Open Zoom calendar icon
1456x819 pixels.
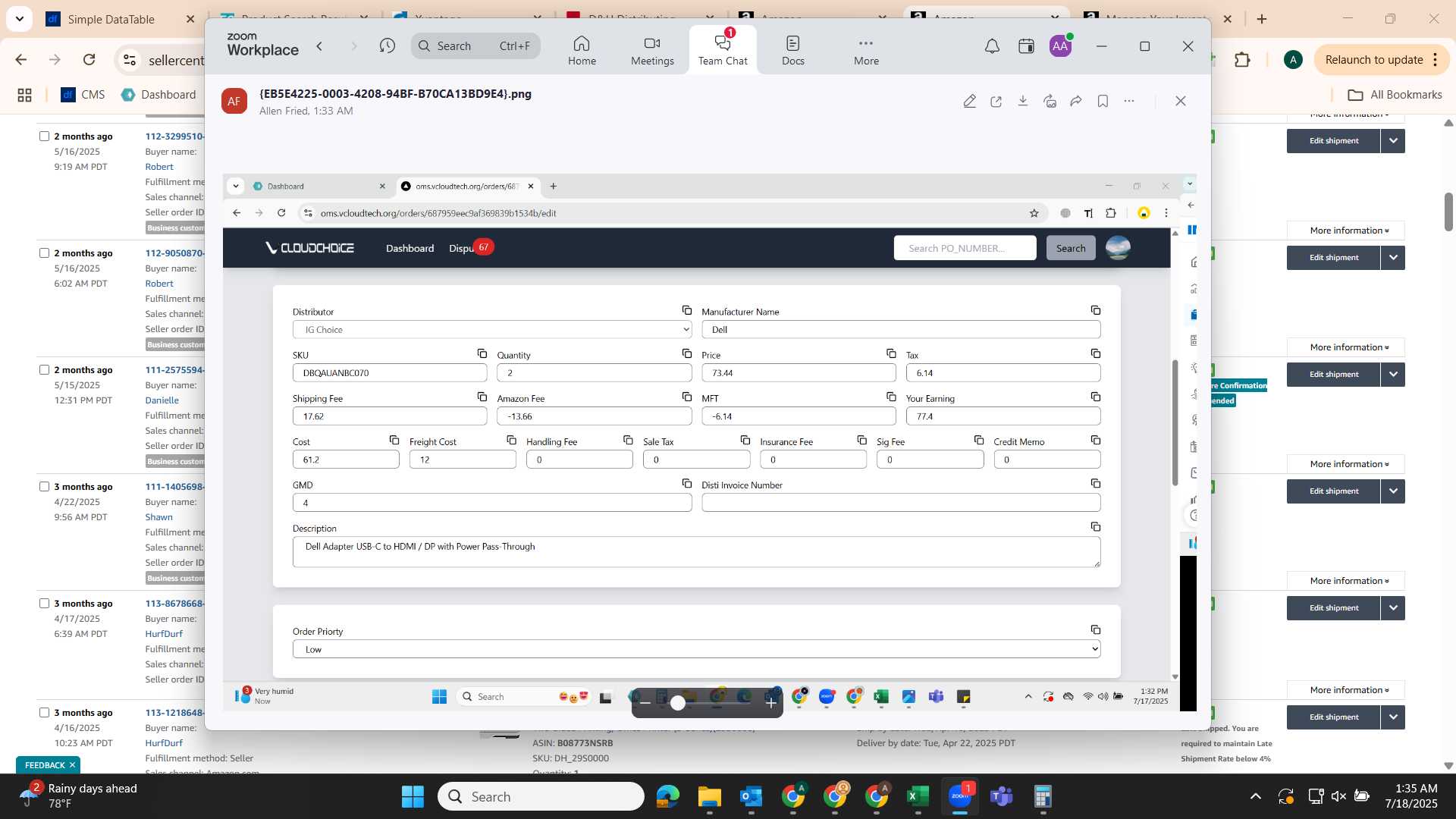point(1026,46)
